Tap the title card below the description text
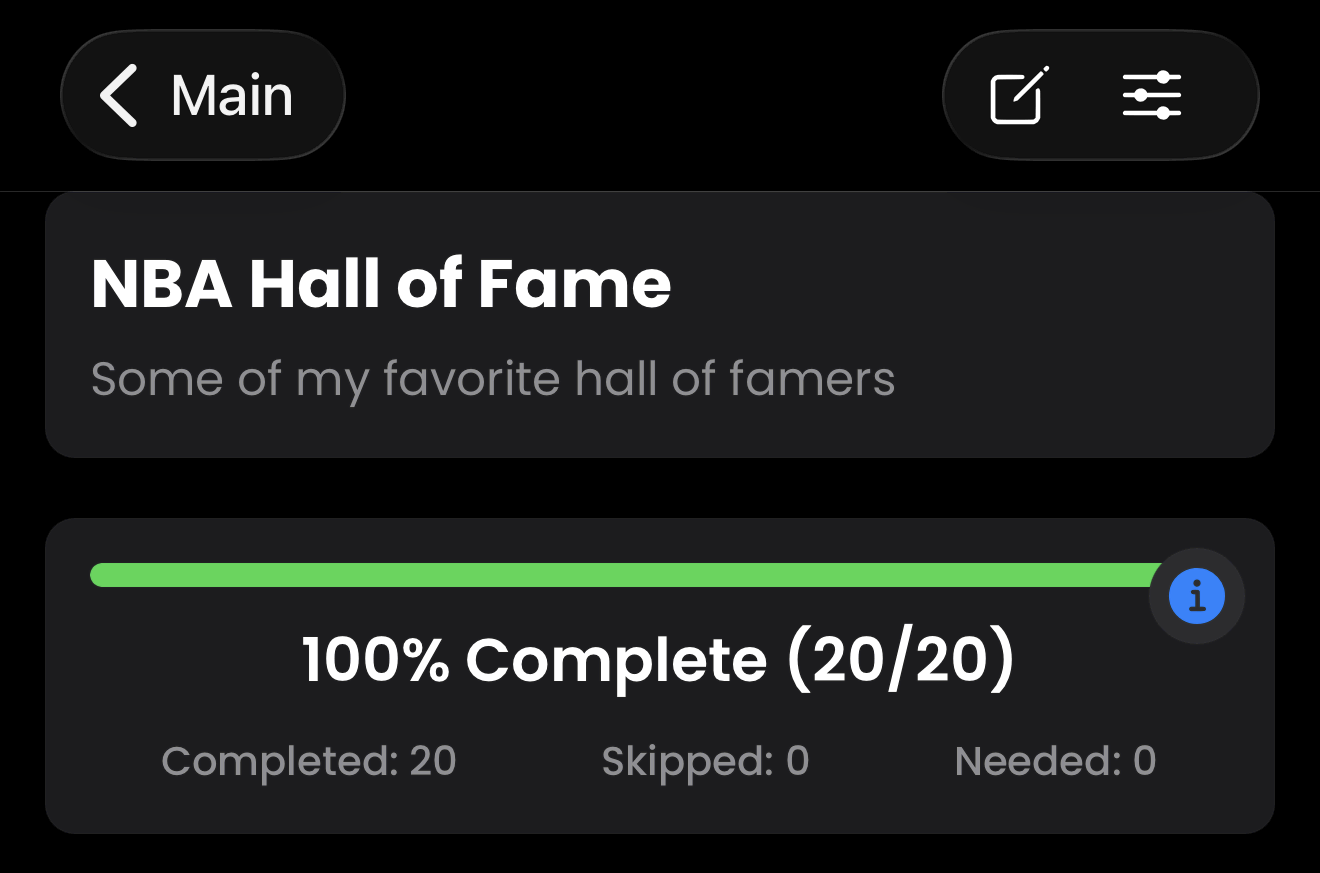This screenshot has width=1320, height=873. (660, 430)
